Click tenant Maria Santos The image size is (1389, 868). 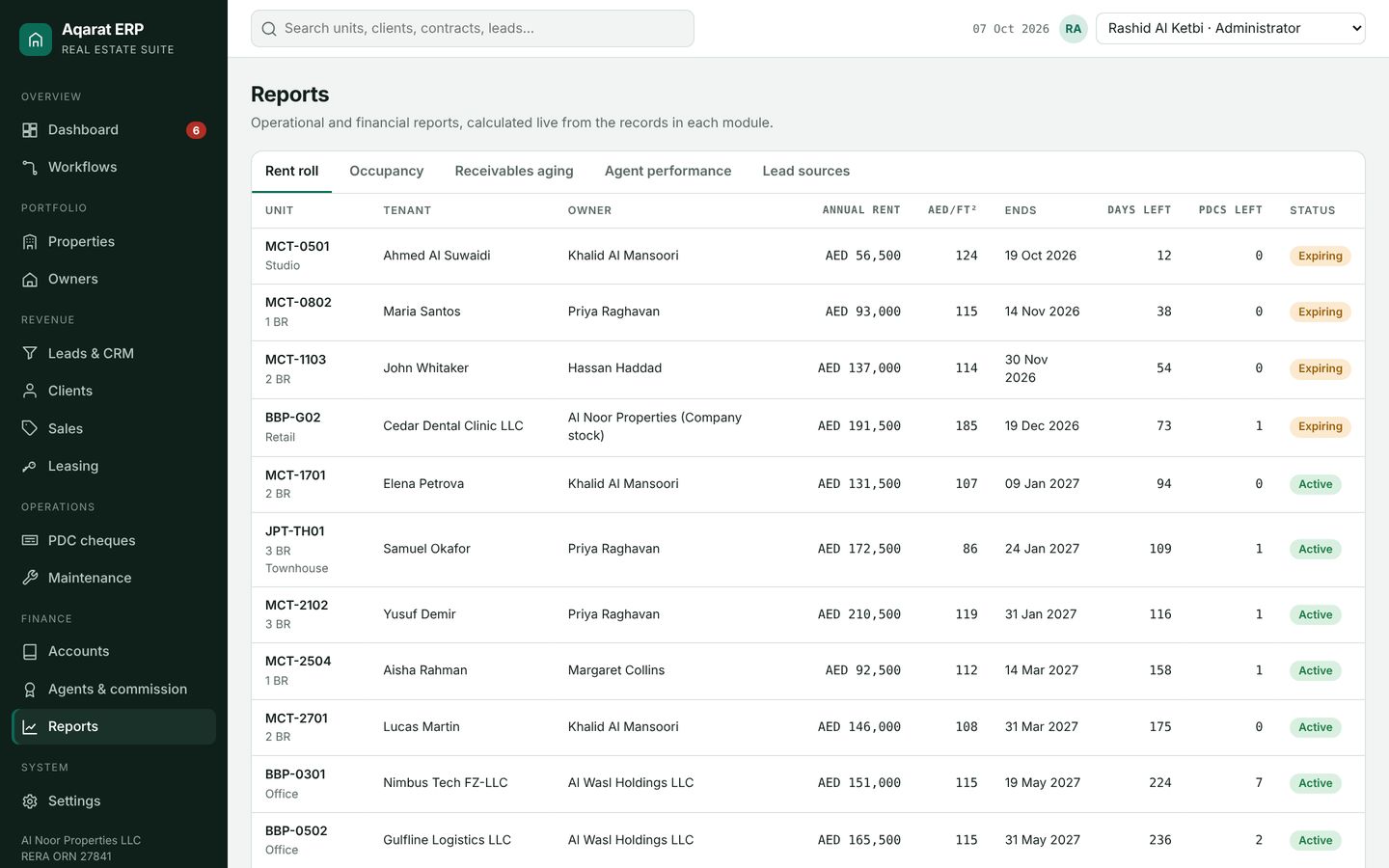[422, 312]
